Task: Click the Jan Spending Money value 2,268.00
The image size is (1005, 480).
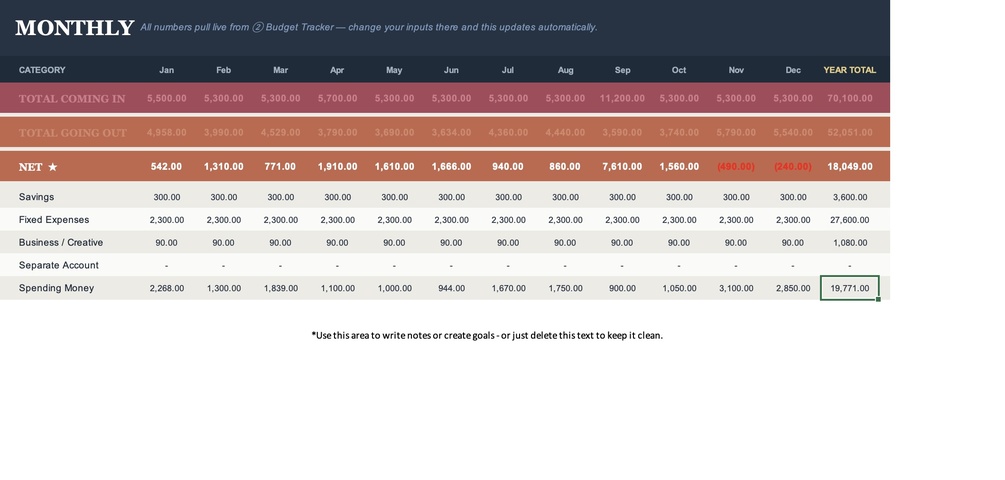Action: 167,288
